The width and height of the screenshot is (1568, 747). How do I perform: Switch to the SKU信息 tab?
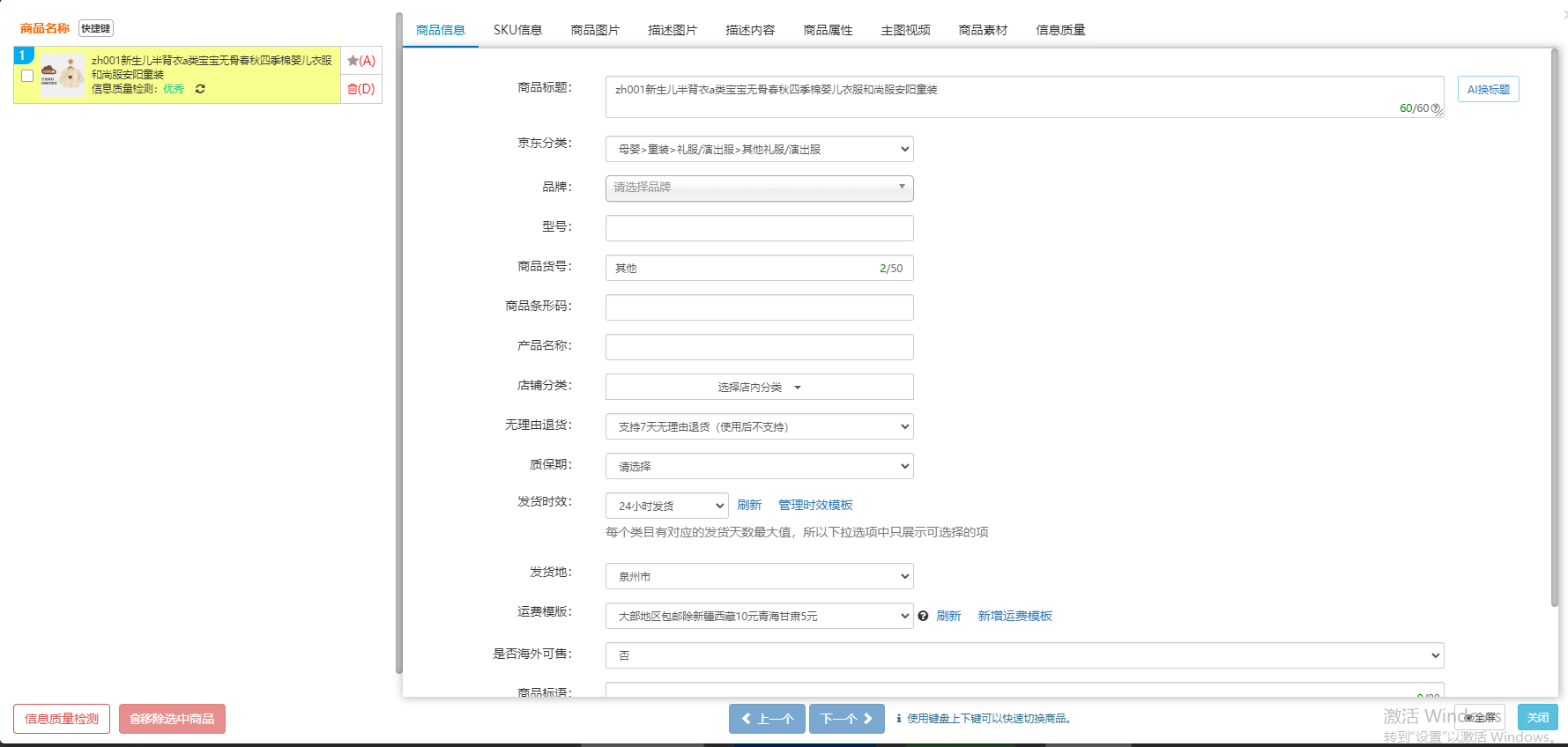(517, 30)
